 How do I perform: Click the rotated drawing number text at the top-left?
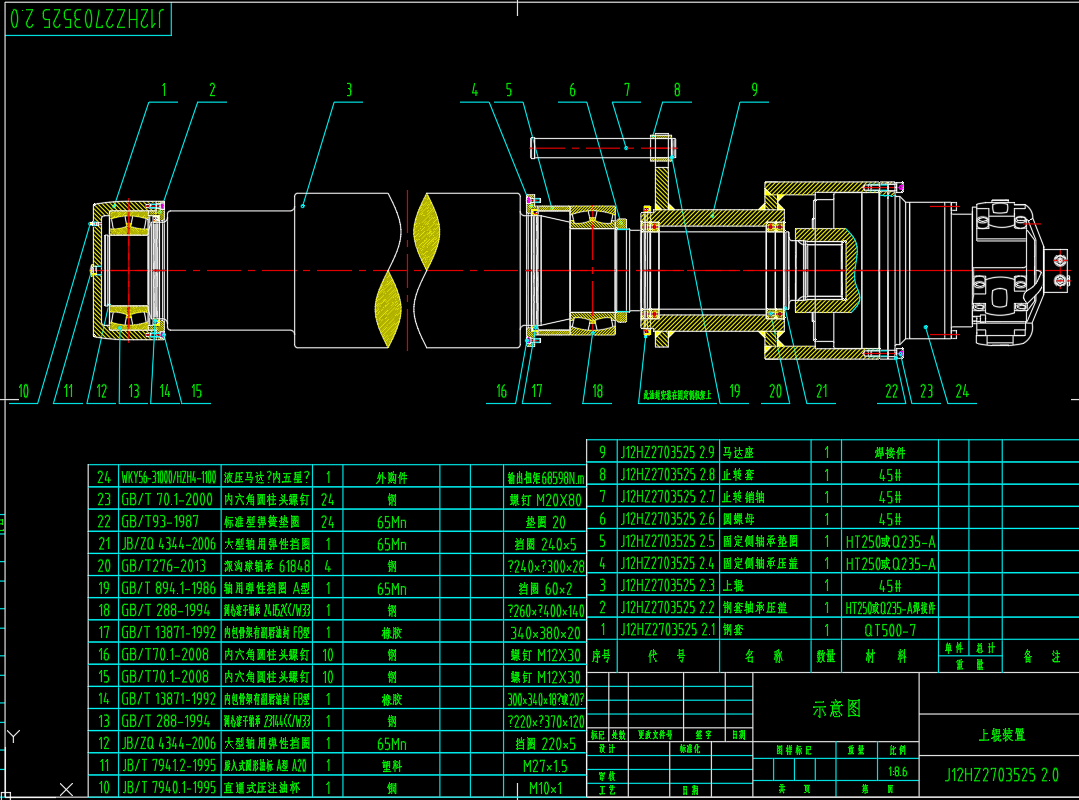88,18
